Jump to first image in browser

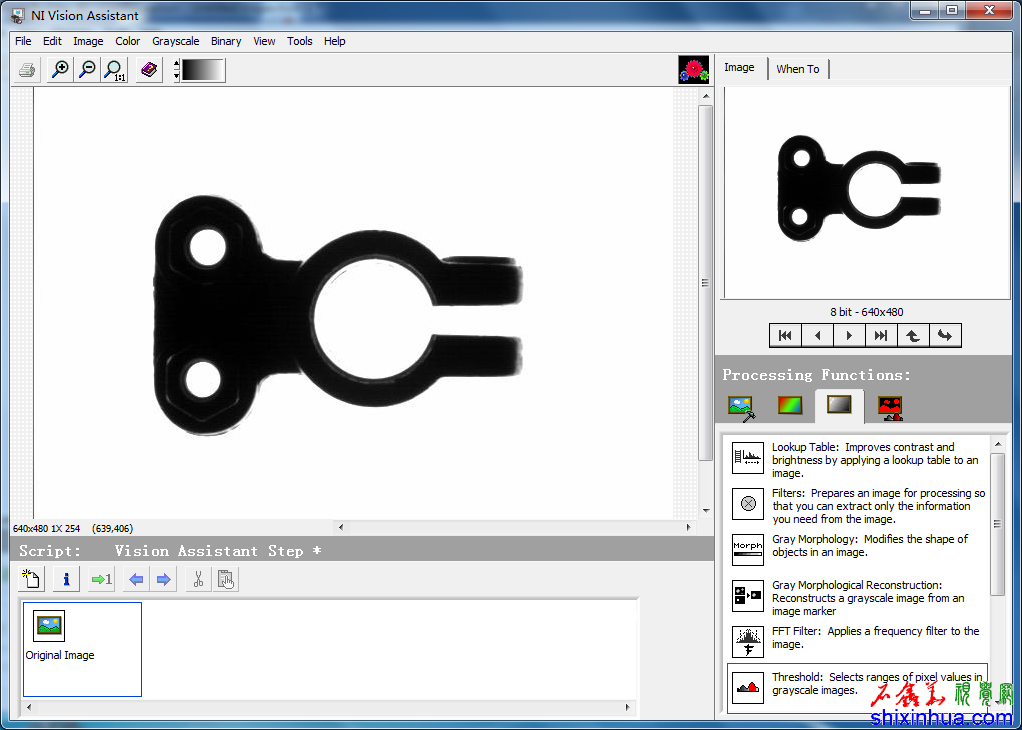click(x=785, y=336)
